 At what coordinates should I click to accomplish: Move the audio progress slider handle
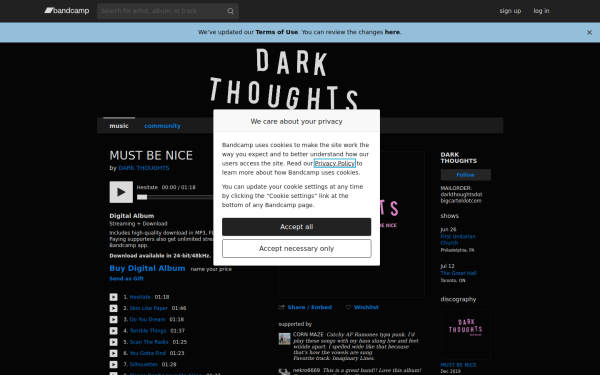[142, 197]
